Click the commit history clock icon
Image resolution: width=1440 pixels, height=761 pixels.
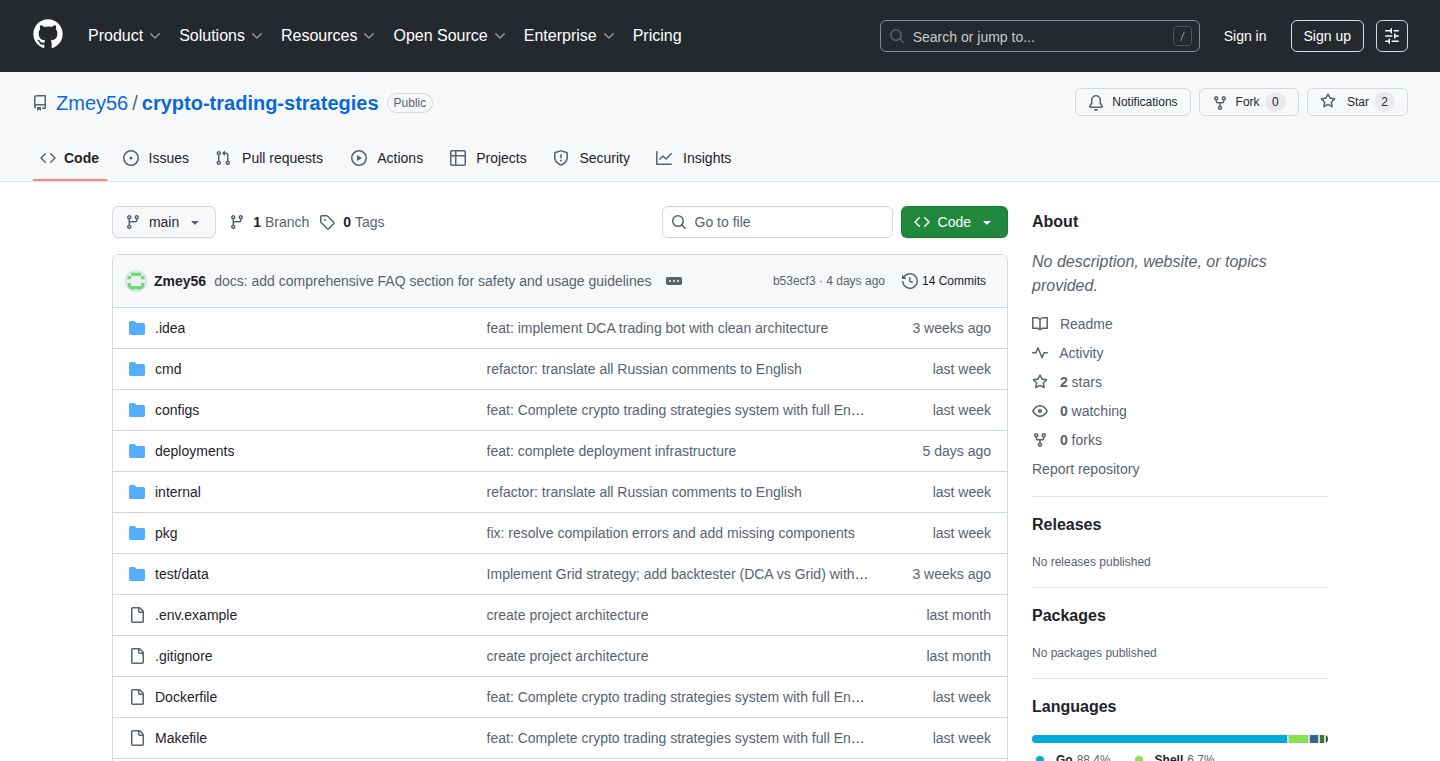pos(909,281)
